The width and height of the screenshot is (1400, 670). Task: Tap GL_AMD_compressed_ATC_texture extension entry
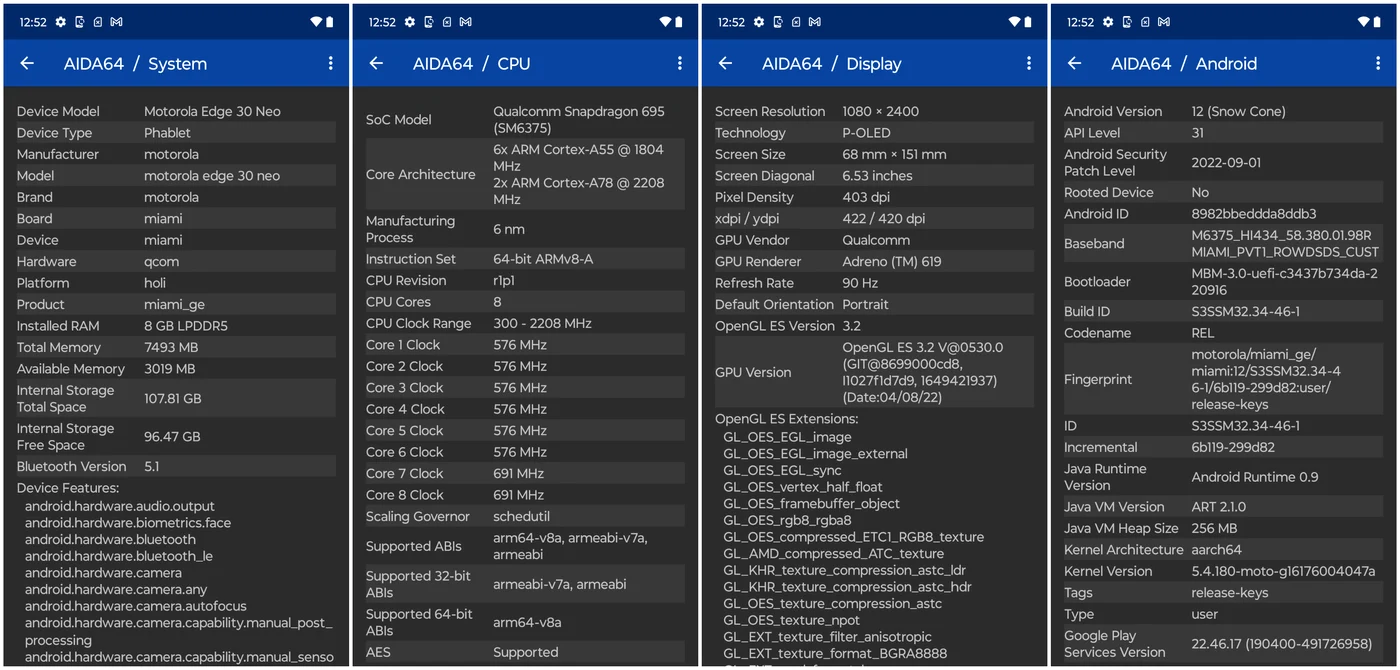point(834,553)
